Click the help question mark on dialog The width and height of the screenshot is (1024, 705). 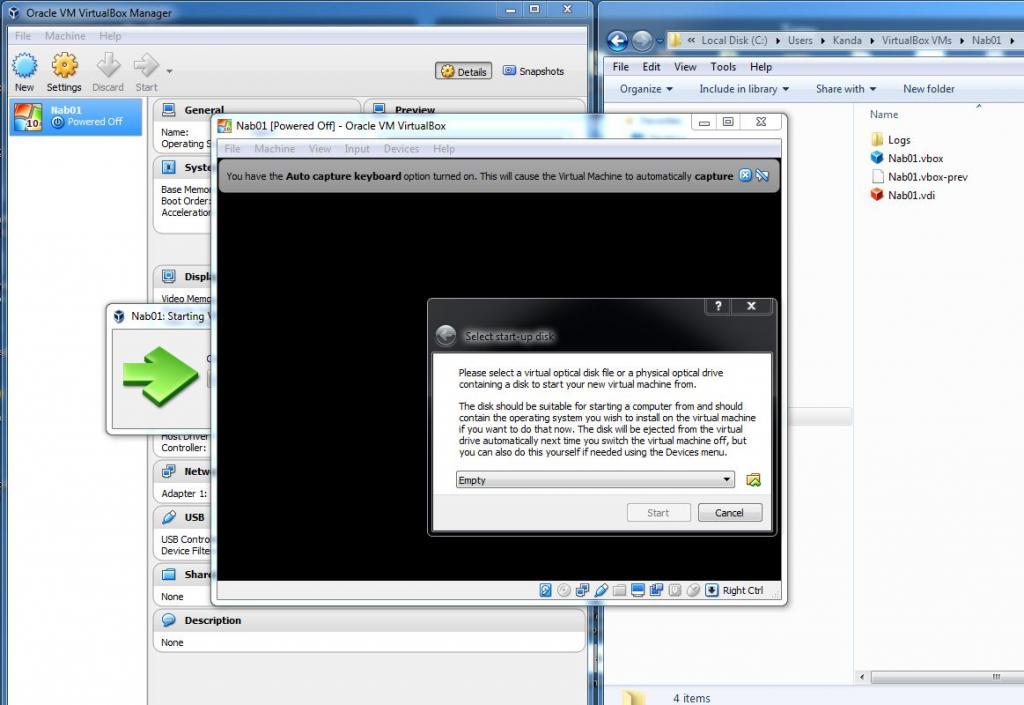click(x=718, y=306)
